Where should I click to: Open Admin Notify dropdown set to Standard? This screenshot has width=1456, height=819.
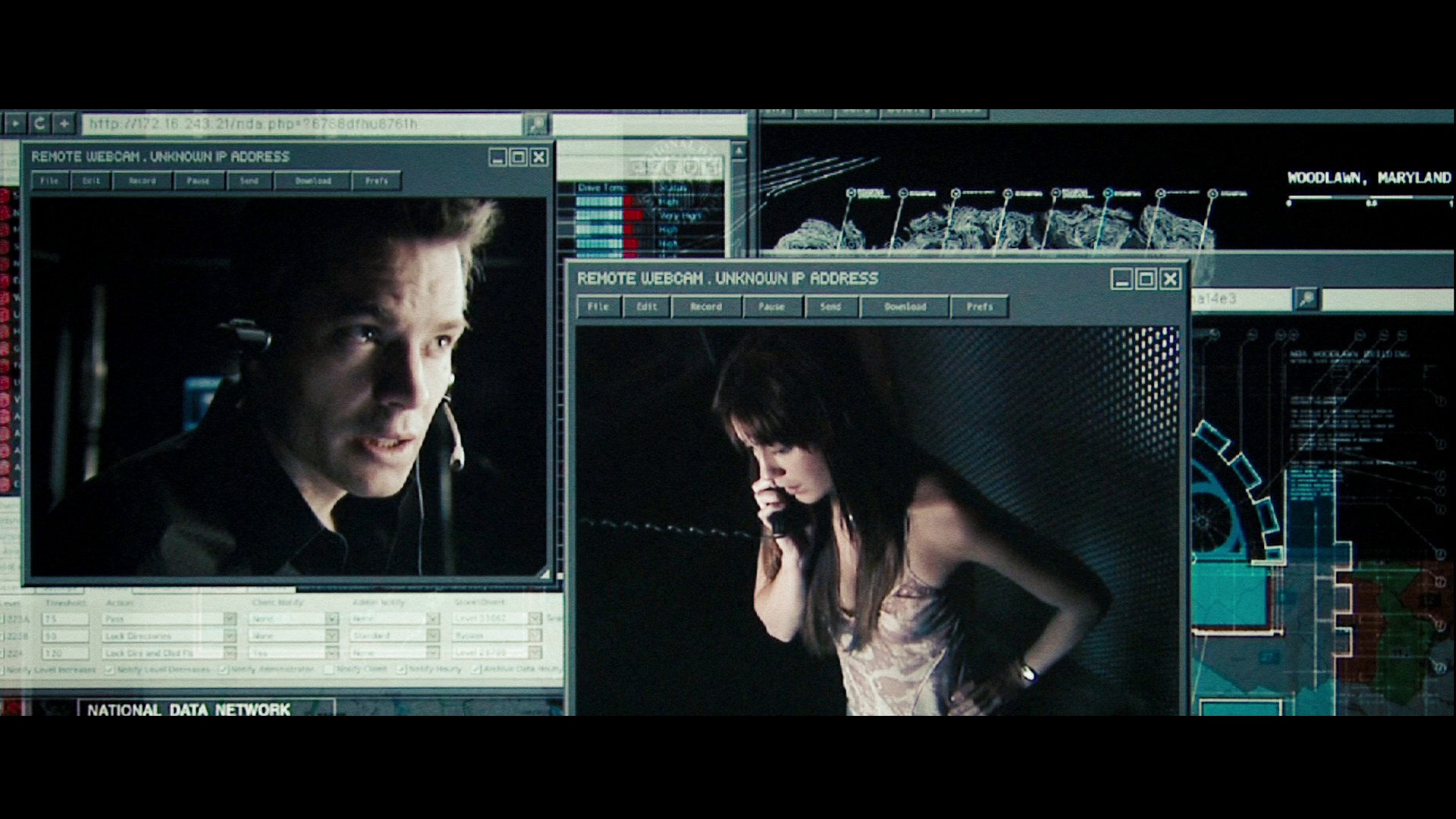pyautogui.click(x=394, y=635)
